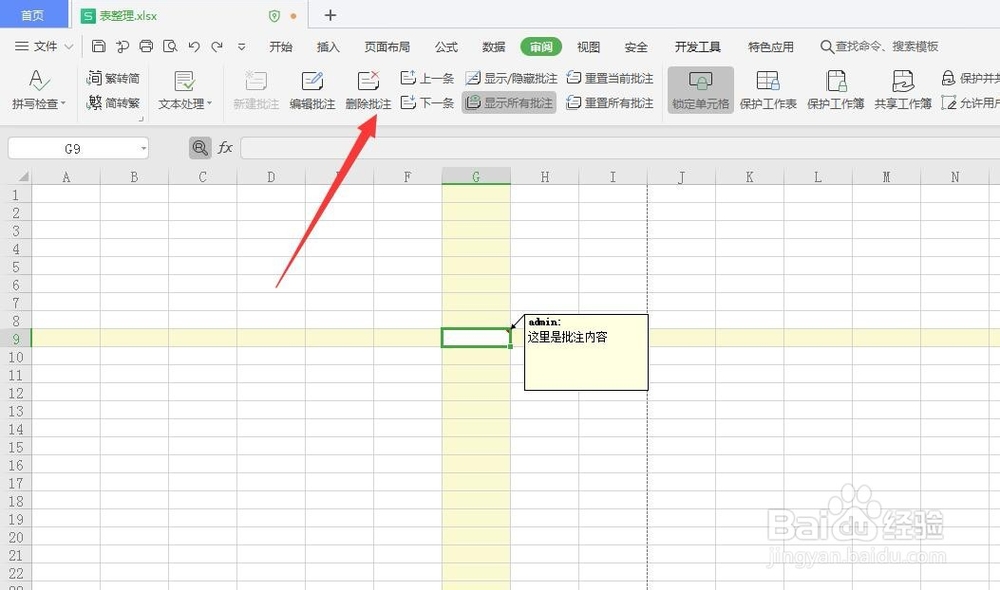Image resolution: width=1000 pixels, height=590 pixels.
Task: Click the 删除批注 button
Action: (368, 90)
